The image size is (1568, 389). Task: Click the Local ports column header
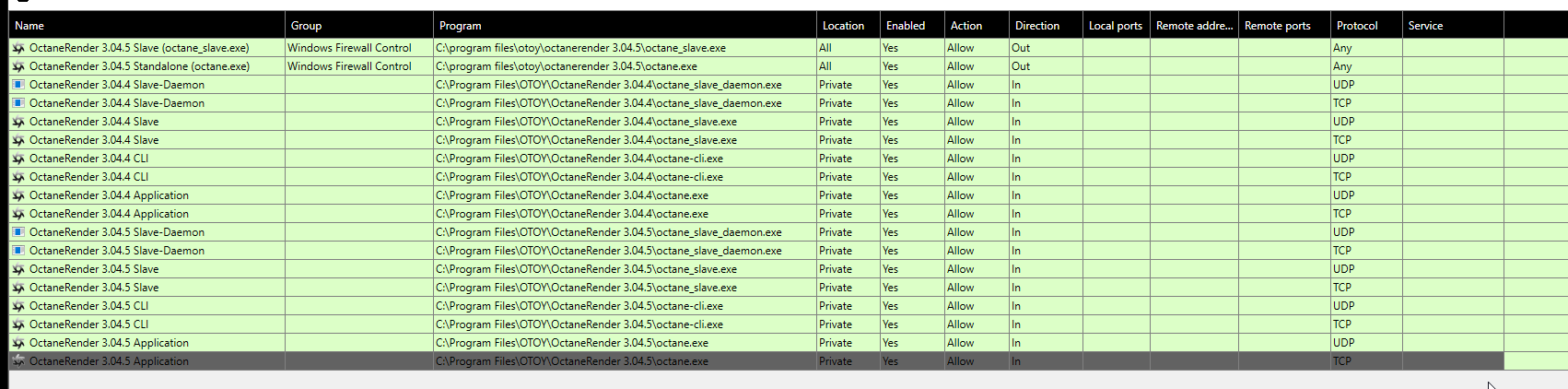[1115, 26]
